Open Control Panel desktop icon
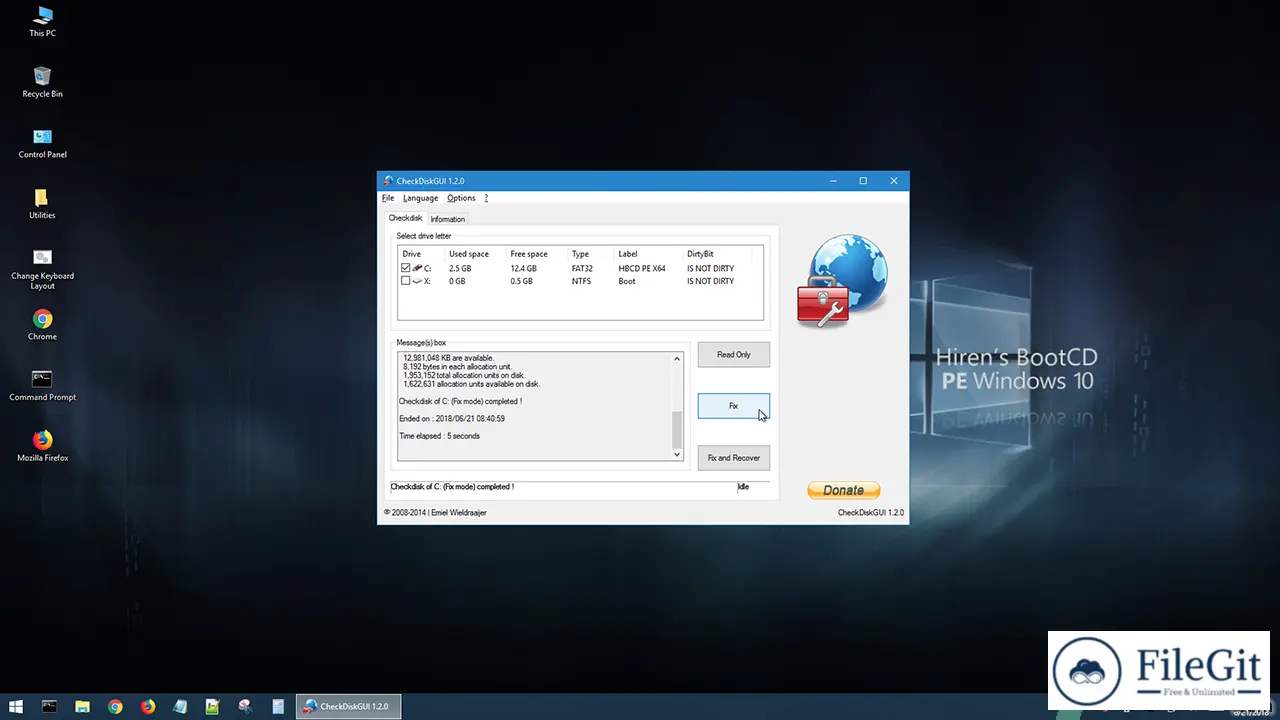This screenshot has width=1280, height=720. 42,143
